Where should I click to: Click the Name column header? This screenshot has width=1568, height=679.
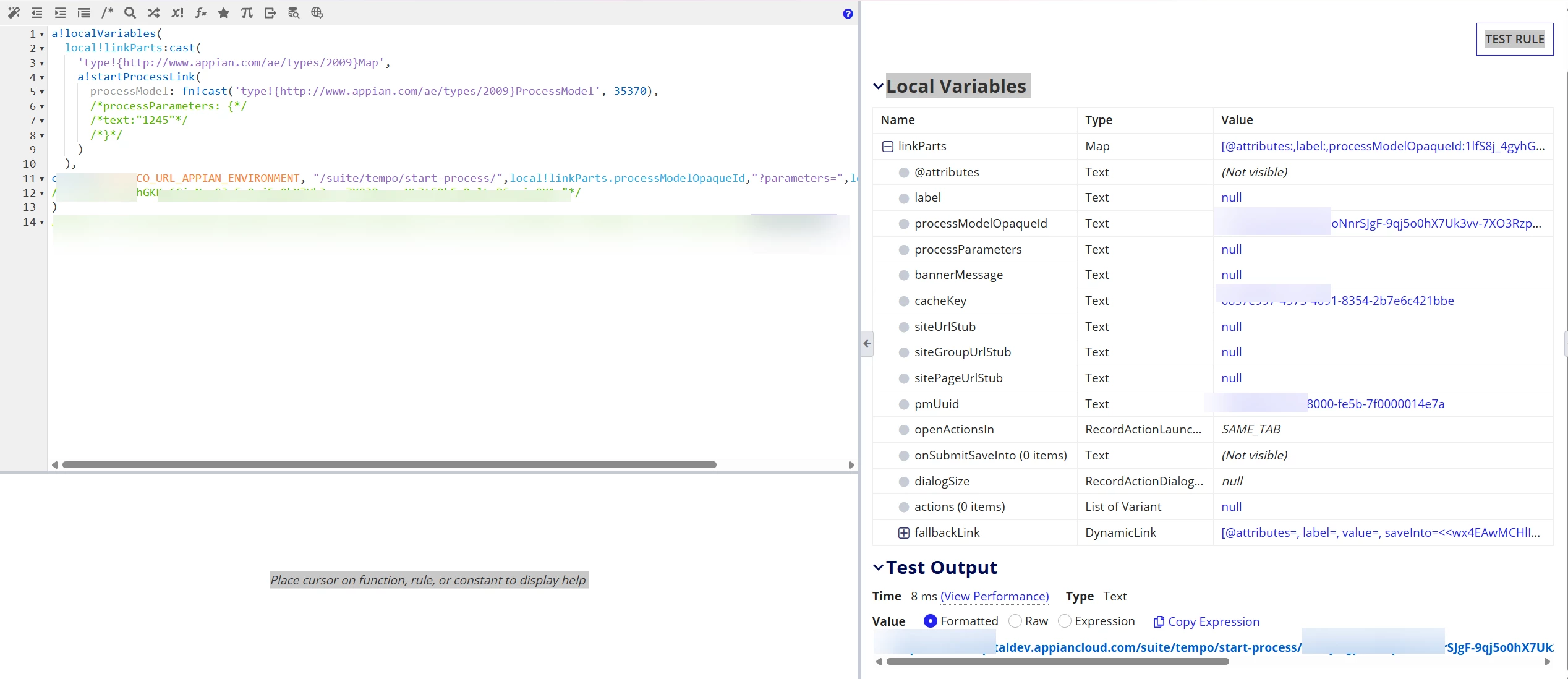pos(897,120)
